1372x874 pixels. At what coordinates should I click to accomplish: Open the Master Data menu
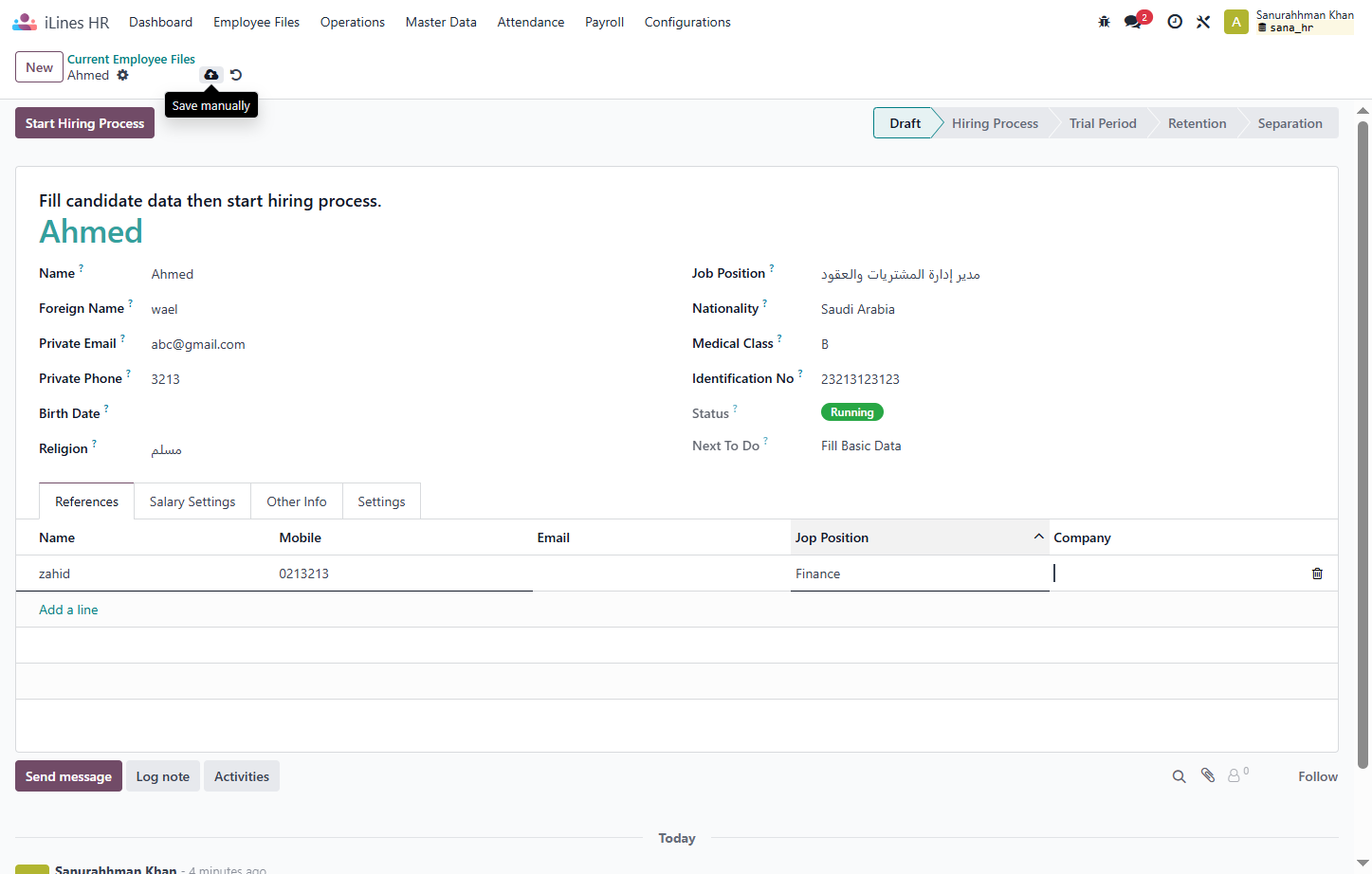point(441,22)
